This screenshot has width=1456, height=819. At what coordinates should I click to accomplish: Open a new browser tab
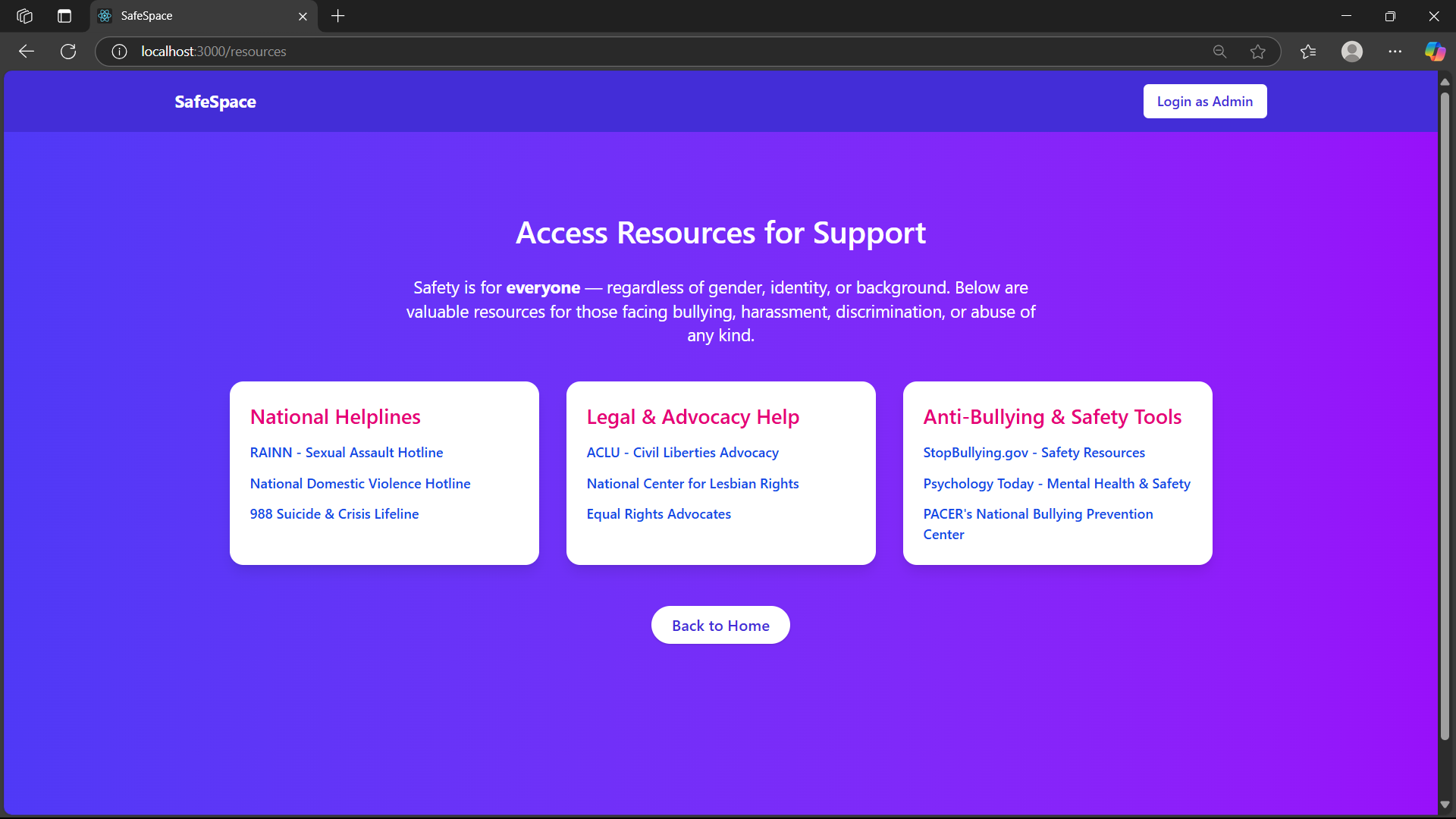tap(338, 16)
